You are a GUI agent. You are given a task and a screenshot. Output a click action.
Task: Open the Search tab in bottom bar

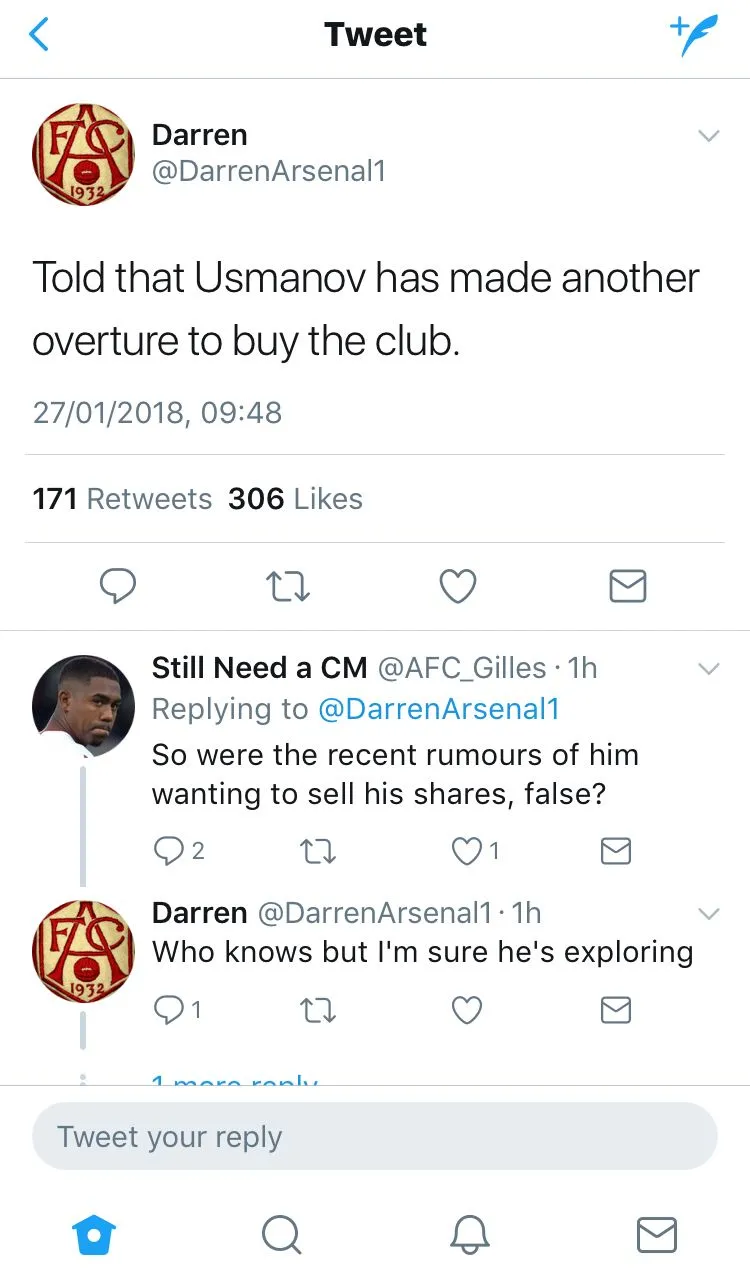[x=281, y=1235]
